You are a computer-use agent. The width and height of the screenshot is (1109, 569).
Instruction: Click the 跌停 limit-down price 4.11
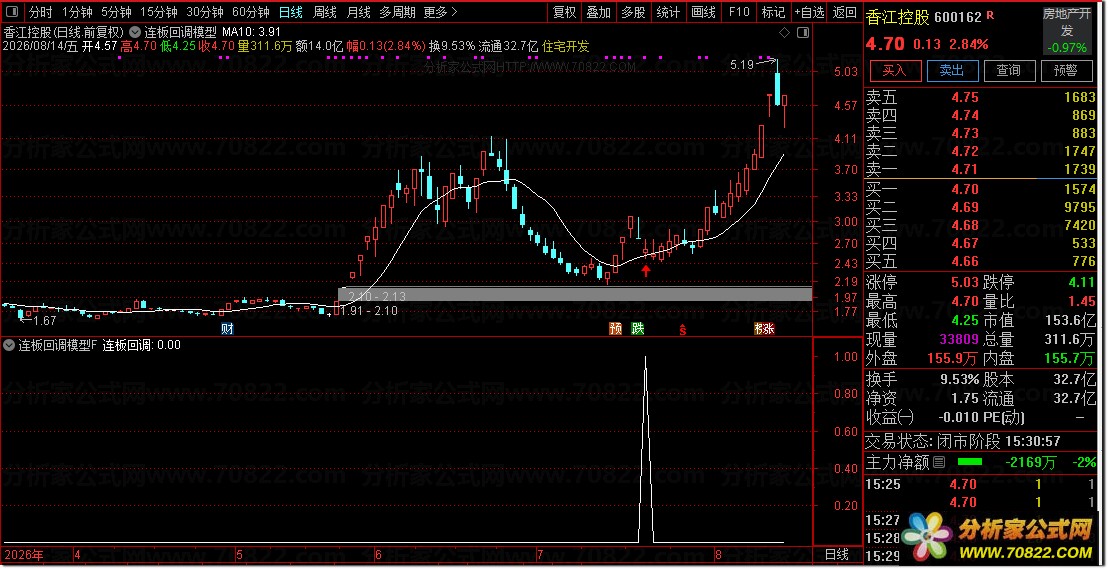[1081, 283]
